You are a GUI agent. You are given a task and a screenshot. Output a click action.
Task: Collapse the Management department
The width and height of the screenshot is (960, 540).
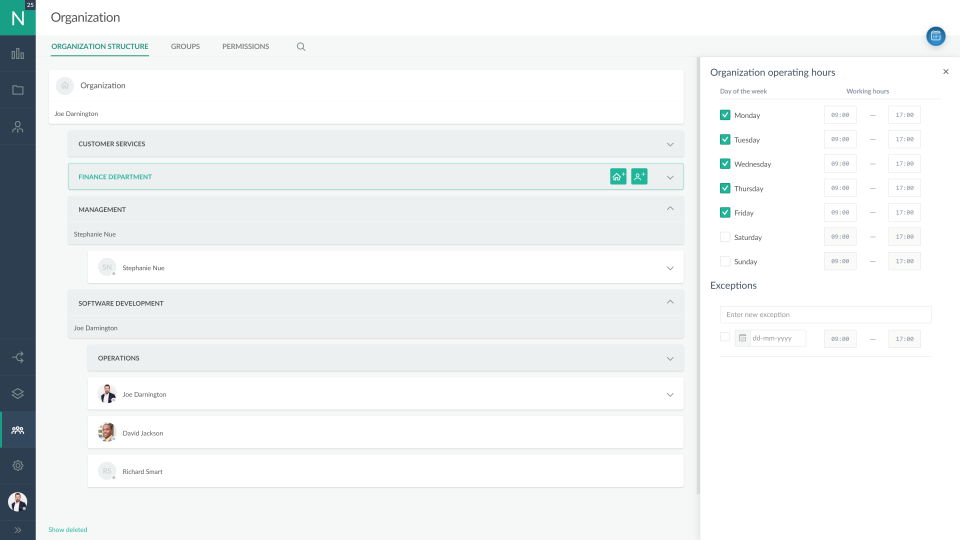pos(670,209)
